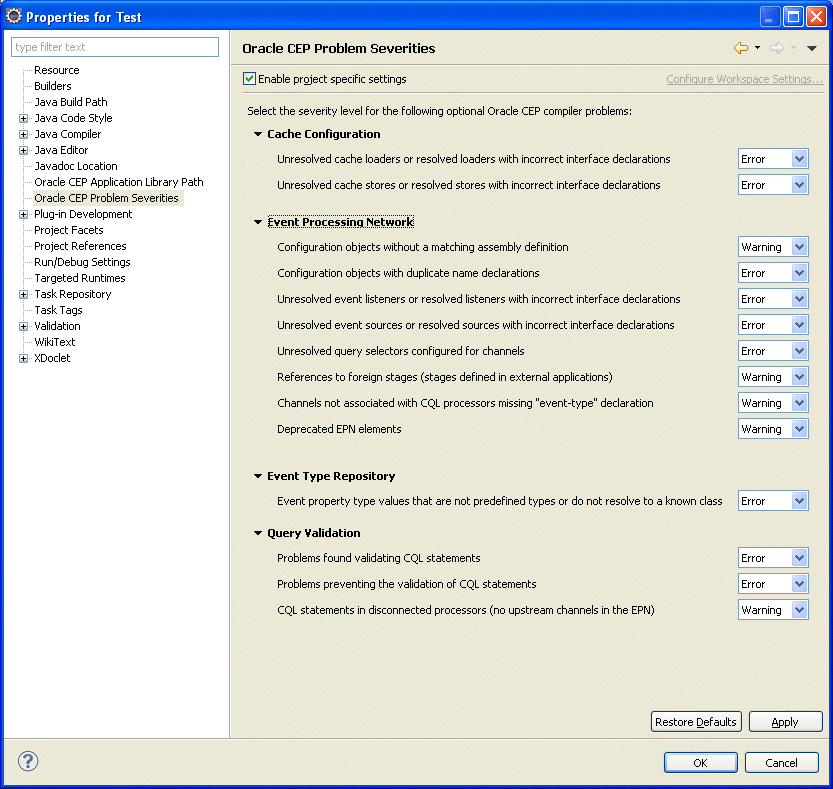Screen dimensions: 833x789
Task: Click the type filter text field
Action: [x=115, y=47]
